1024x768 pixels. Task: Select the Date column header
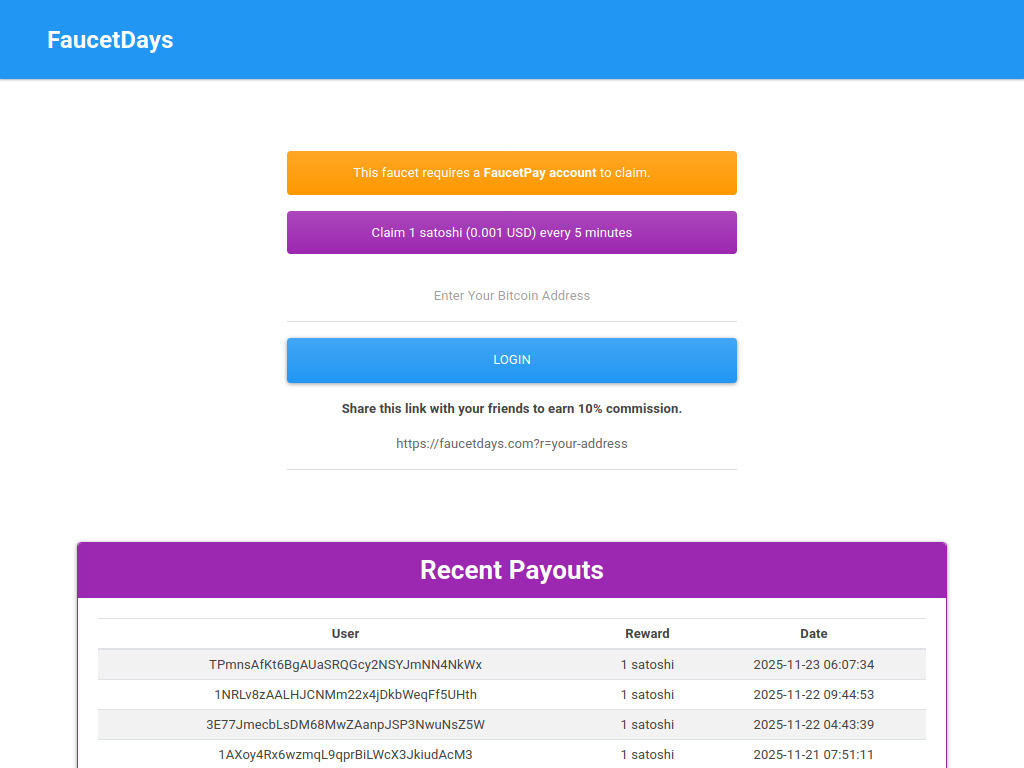[813, 633]
